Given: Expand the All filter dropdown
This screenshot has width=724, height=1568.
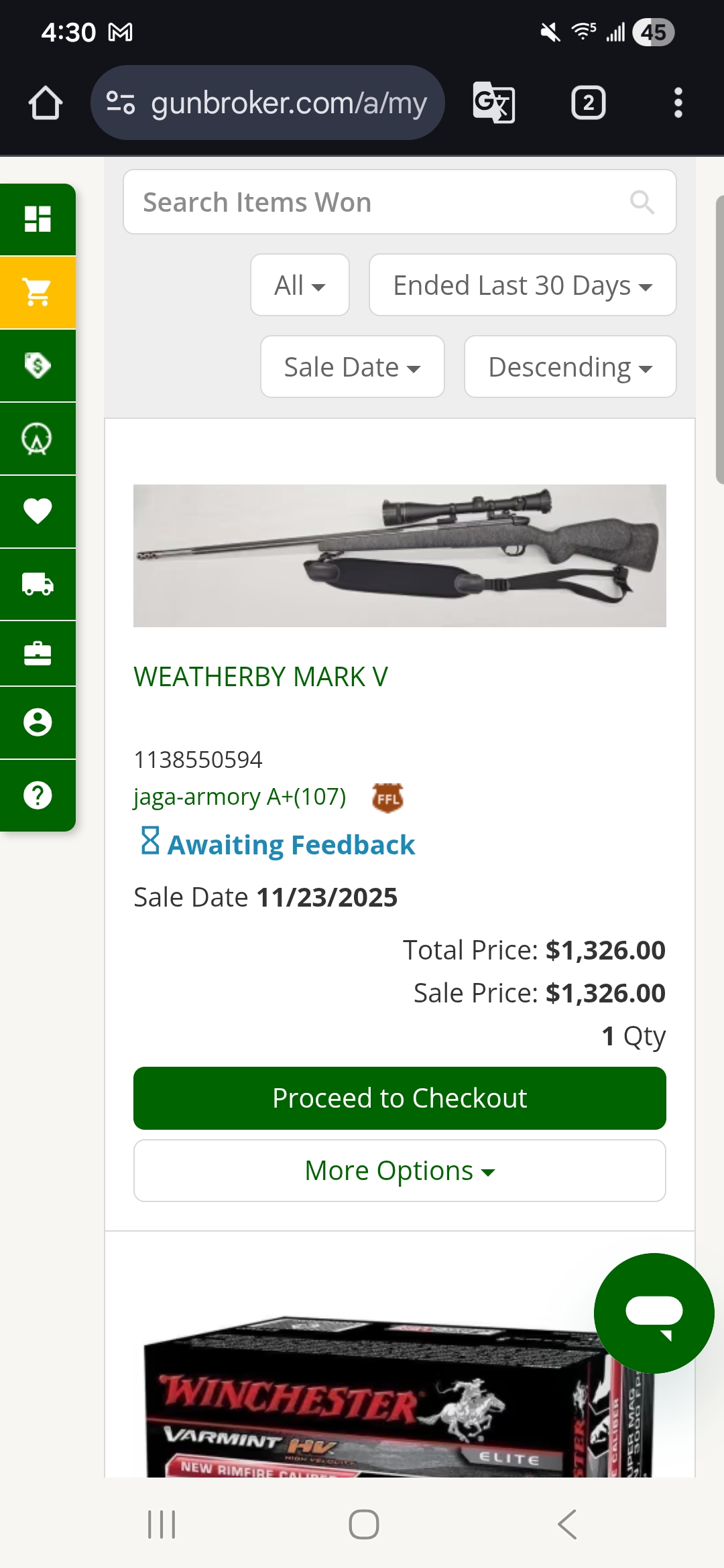Looking at the screenshot, I should point(300,285).
